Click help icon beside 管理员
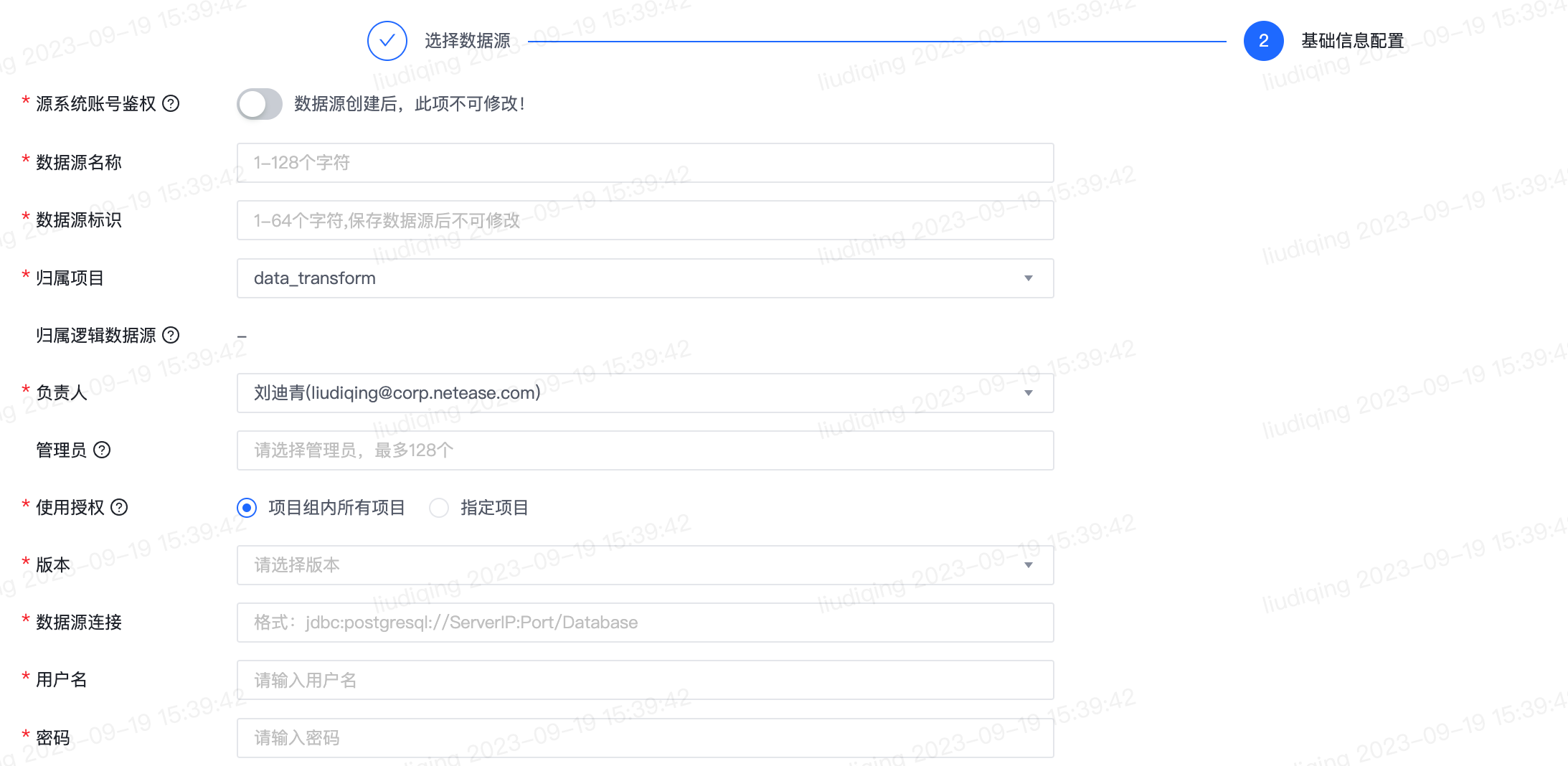This screenshot has width=1568, height=766. click(102, 450)
